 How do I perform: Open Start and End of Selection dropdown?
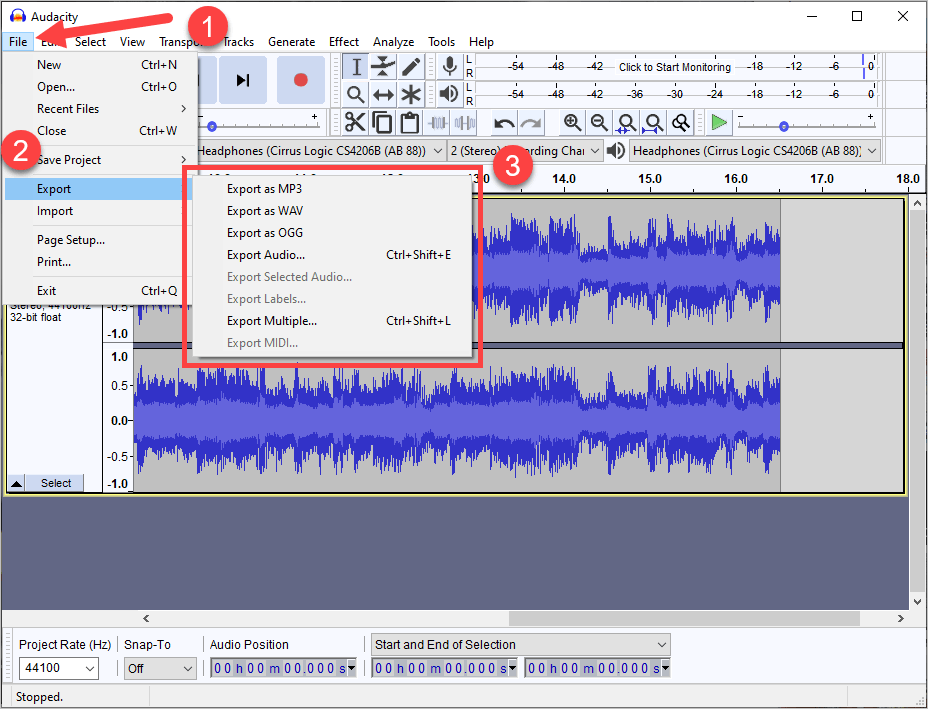(x=520, y=644)
